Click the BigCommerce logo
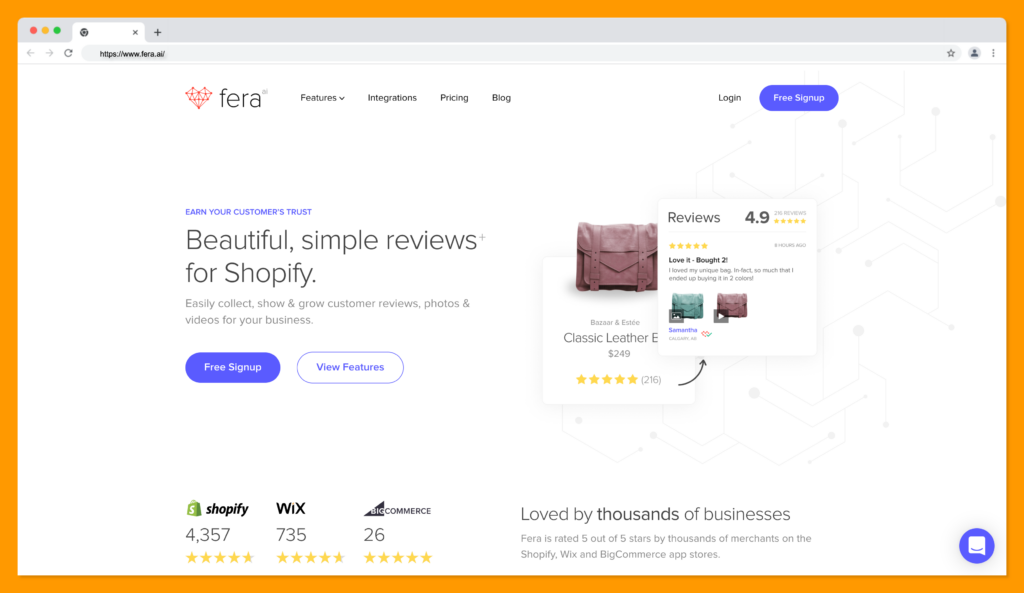 point(397,509)
